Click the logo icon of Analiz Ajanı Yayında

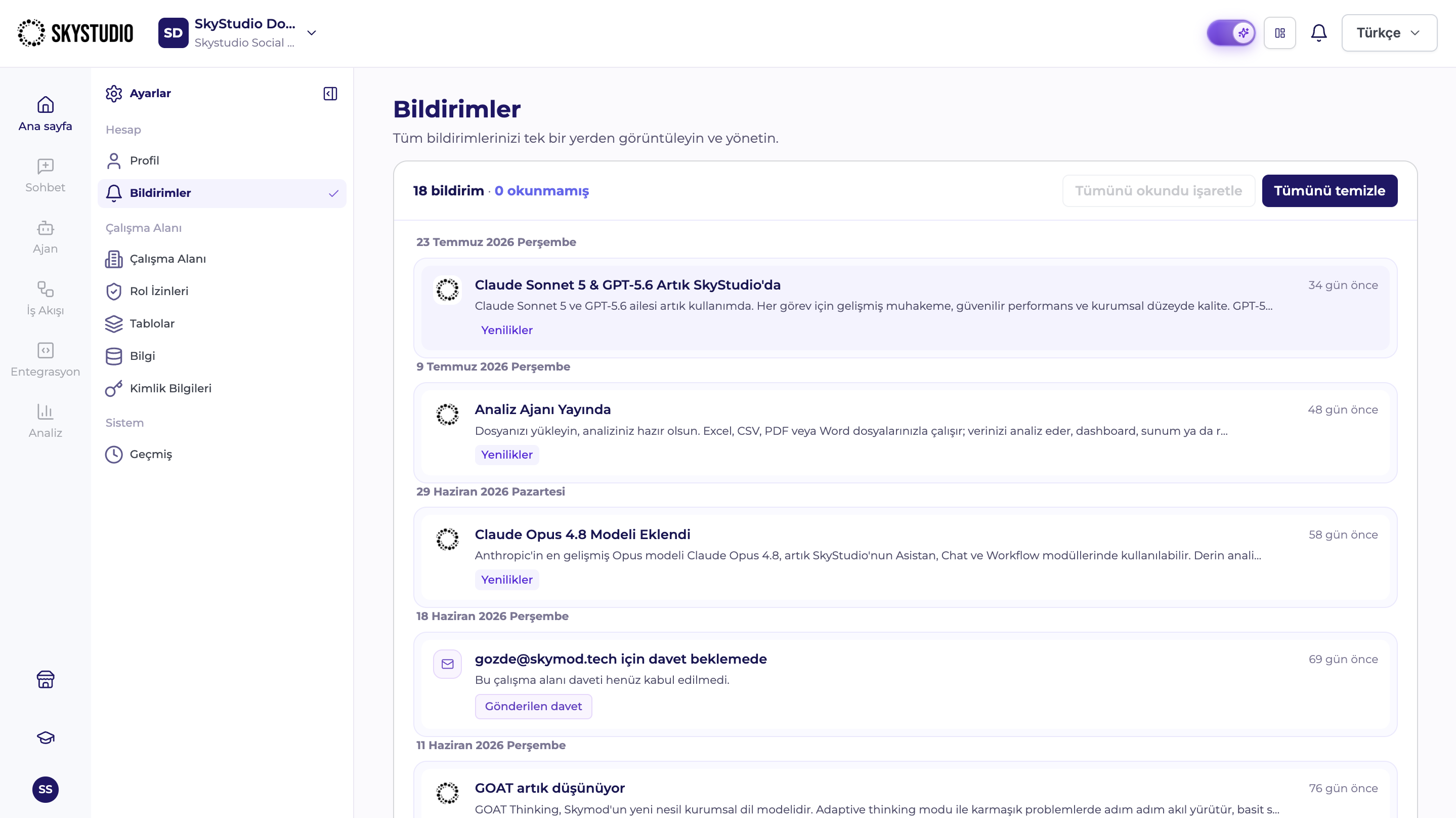pyautogui.click(x=448, y=414)
